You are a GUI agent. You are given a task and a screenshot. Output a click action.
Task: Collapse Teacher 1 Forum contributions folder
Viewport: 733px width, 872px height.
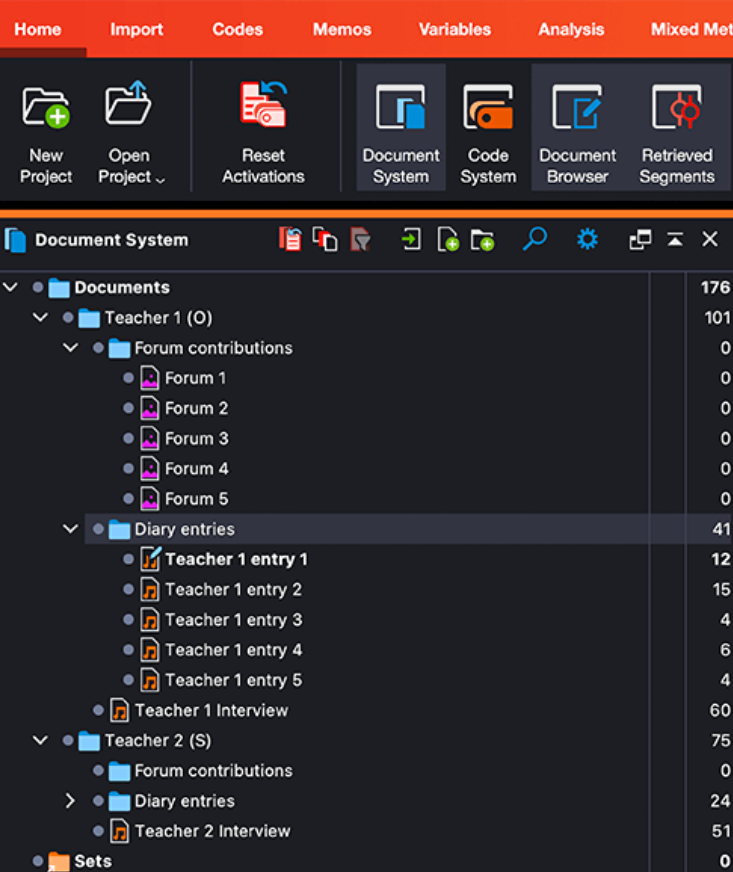[x=70, y=348]
